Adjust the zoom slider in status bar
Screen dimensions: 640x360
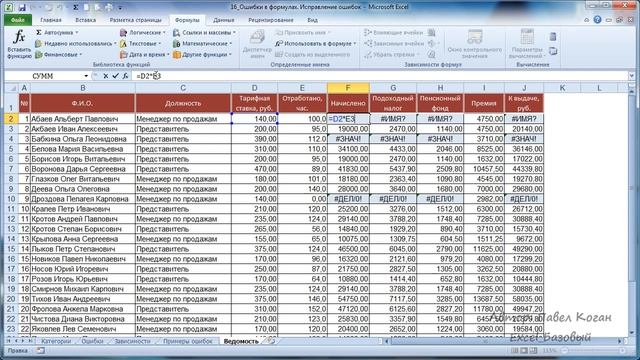594,351
